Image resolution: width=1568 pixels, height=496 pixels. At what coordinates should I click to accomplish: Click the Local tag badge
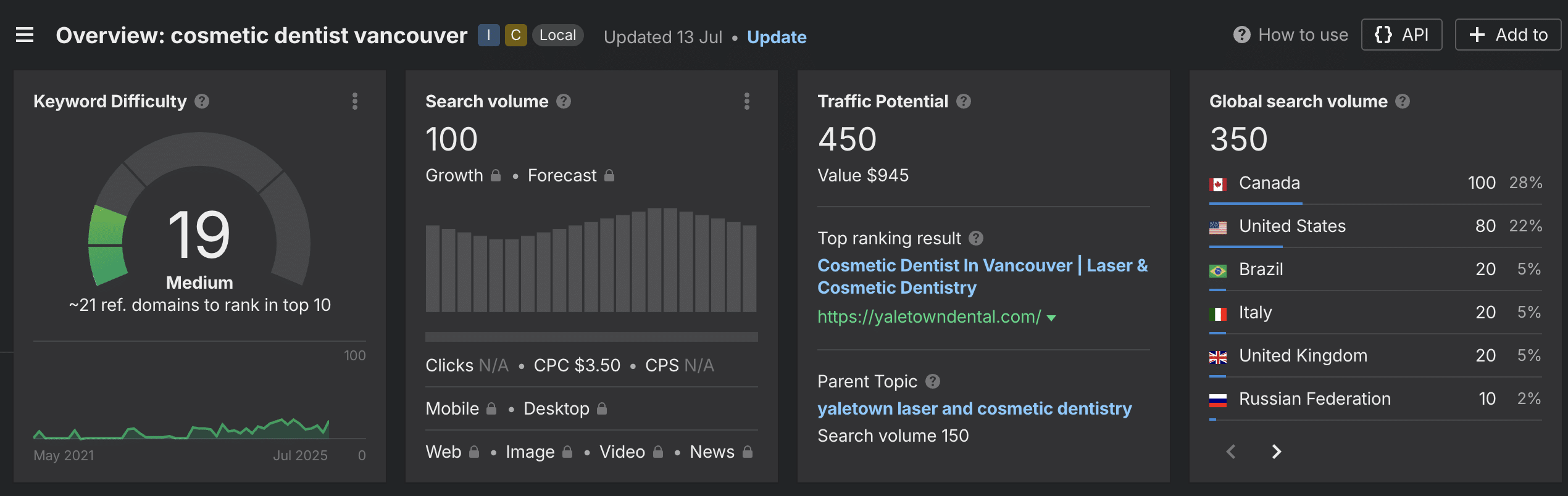(557, 35)
